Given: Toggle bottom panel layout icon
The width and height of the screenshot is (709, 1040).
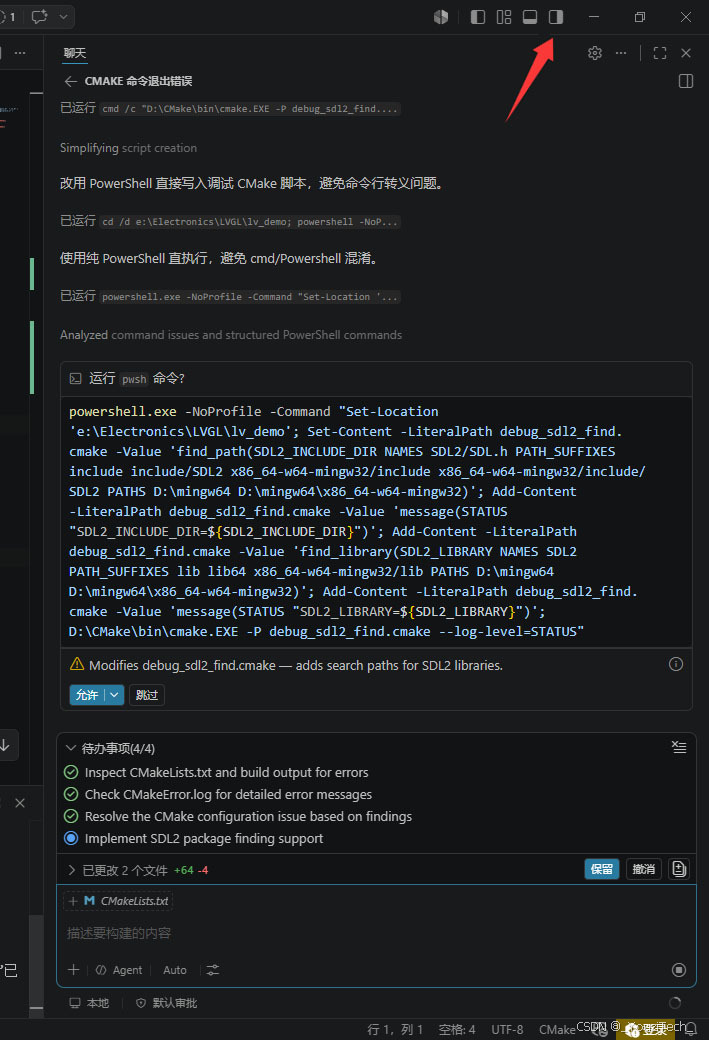Looking at the screenshot, I should pos(530,17).
